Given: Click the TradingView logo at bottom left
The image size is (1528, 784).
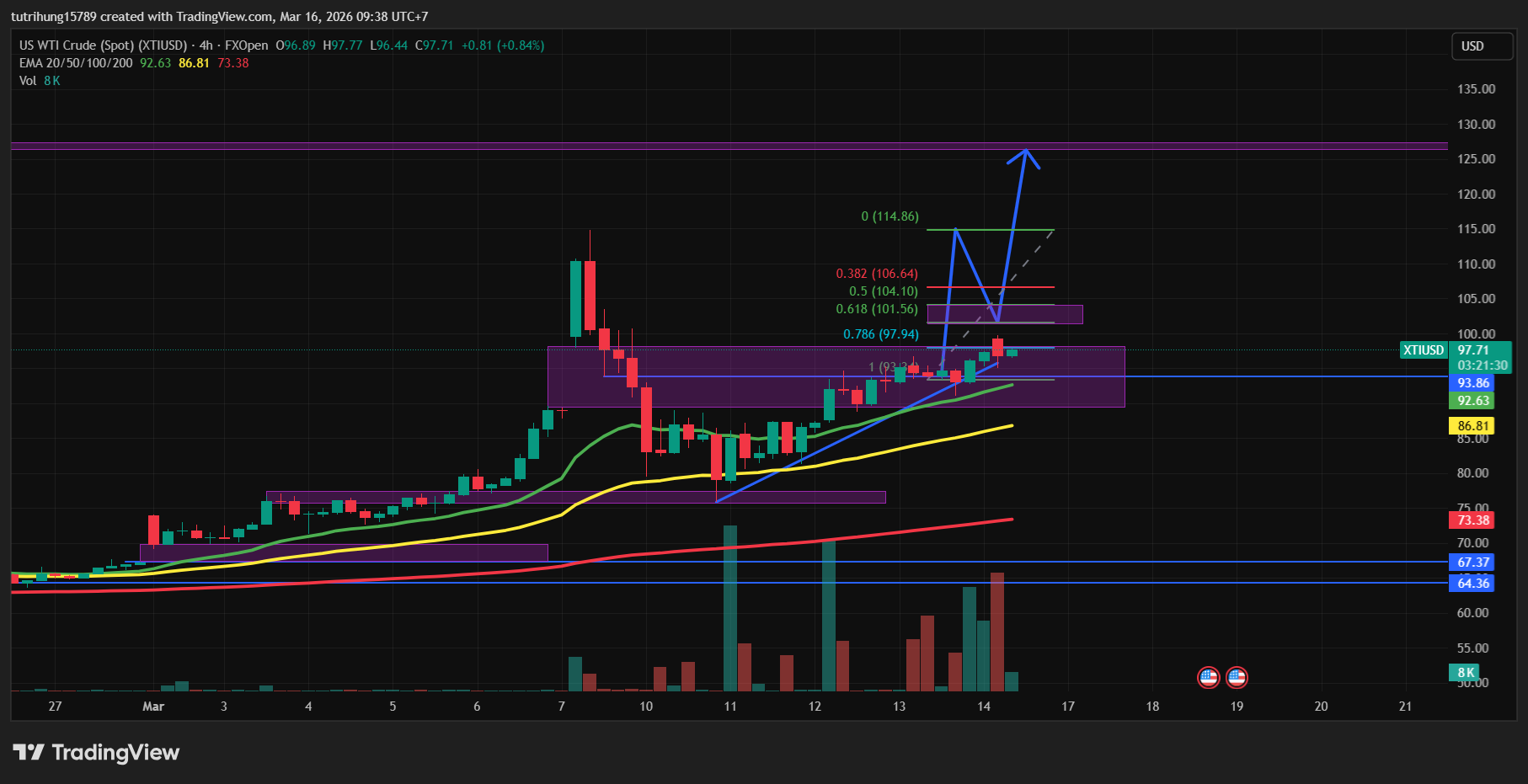Looking at the screenshot, I should click(96, 752).
